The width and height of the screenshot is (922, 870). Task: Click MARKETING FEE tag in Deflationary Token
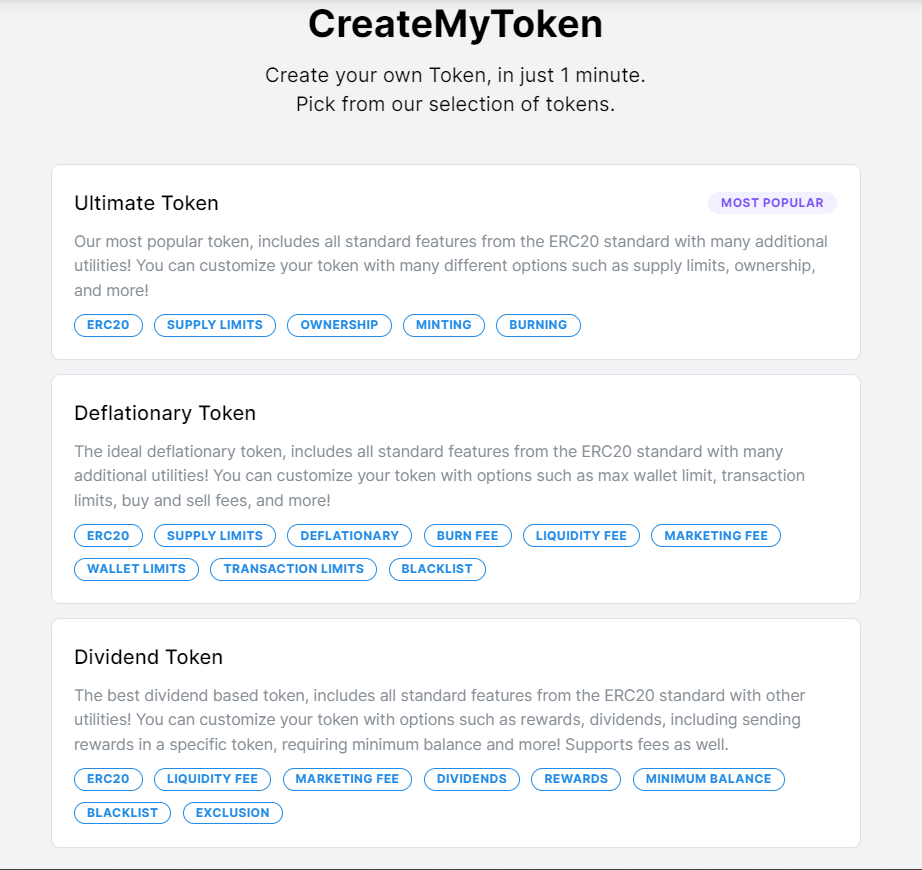715,536
